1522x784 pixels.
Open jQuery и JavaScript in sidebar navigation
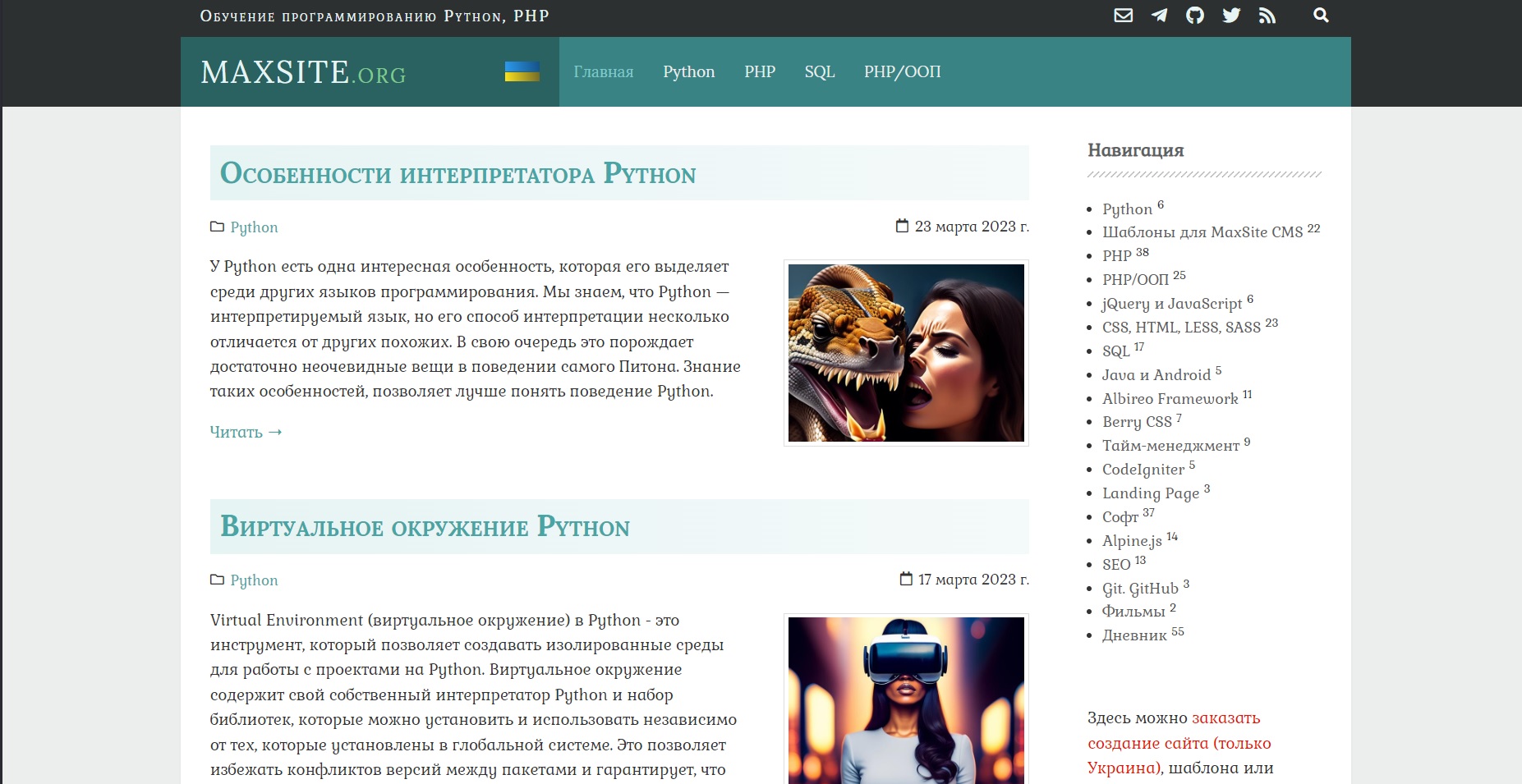tap(1171, 304)
